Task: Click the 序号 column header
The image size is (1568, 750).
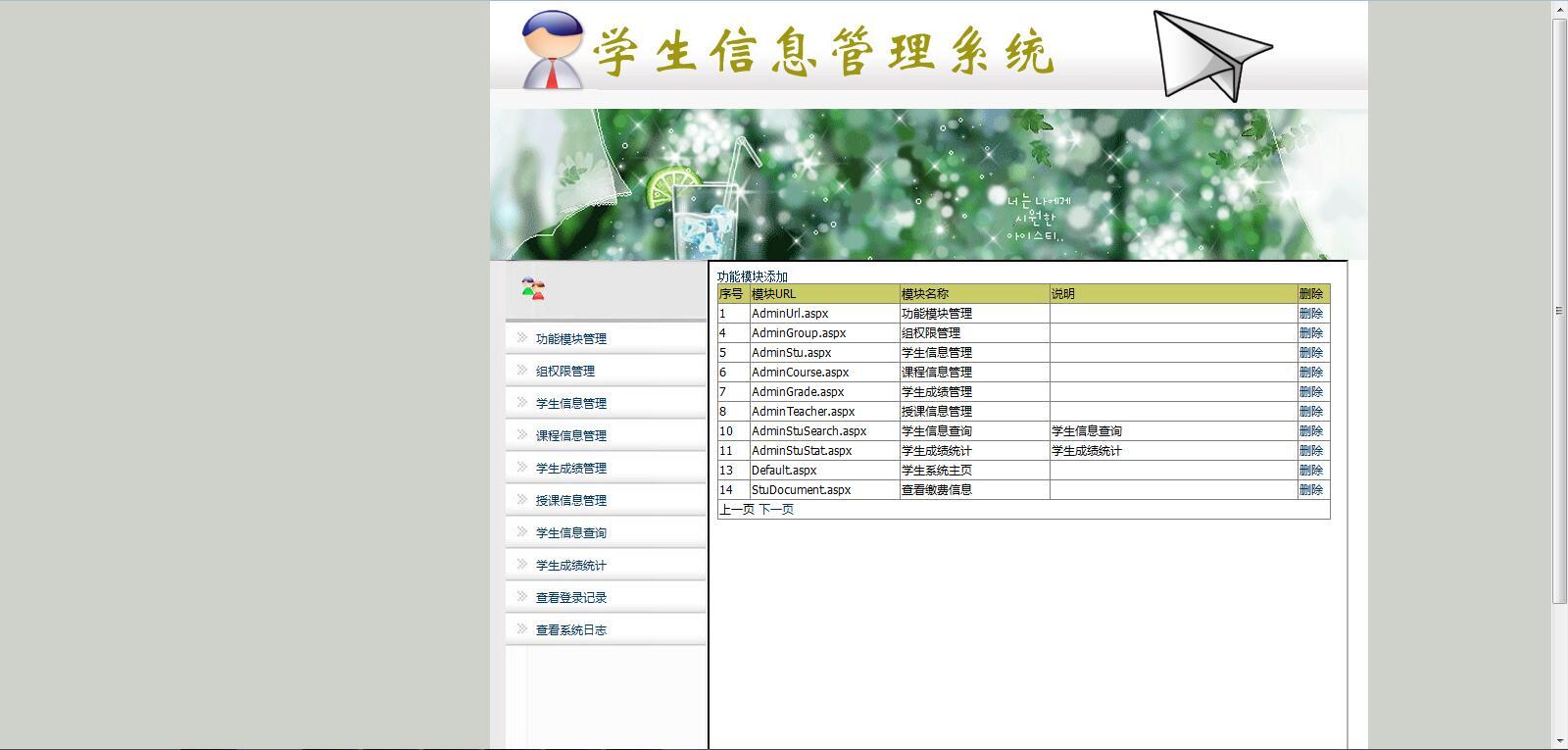Action: coord(733,294)
